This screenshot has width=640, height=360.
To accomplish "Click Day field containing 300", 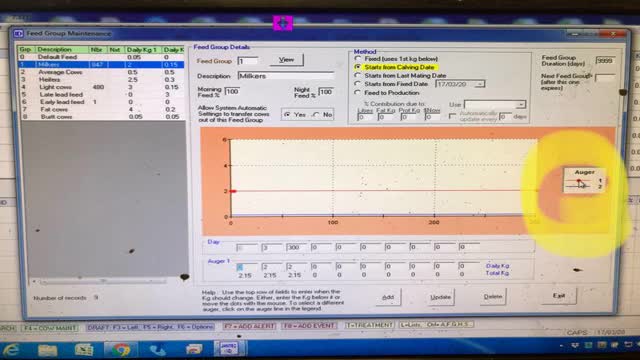I will (296, 247).
